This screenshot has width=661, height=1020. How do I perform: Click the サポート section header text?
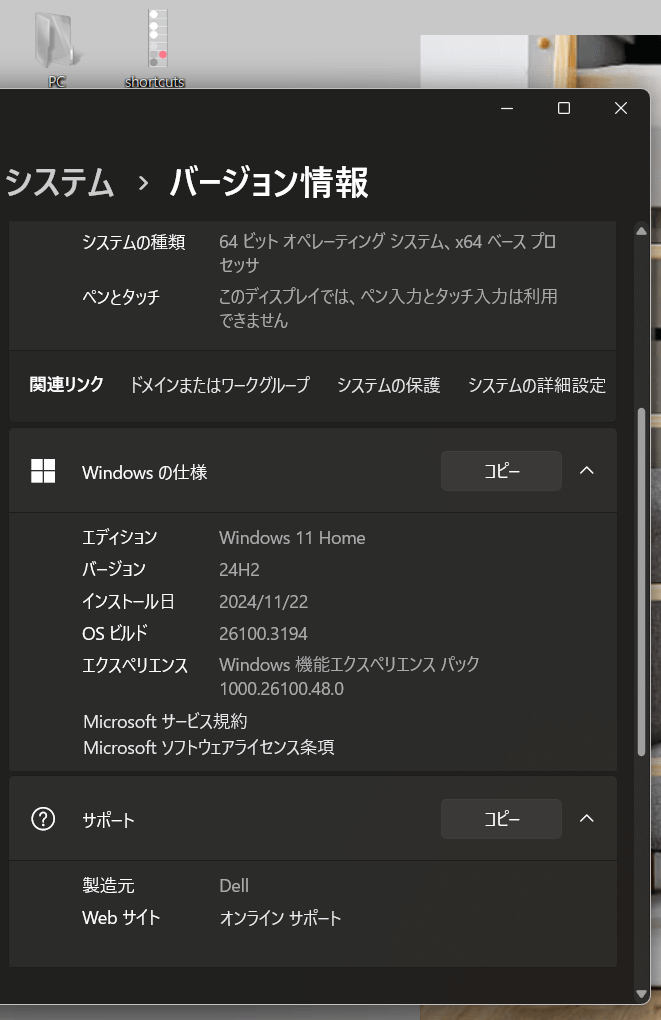click(108, 820)
